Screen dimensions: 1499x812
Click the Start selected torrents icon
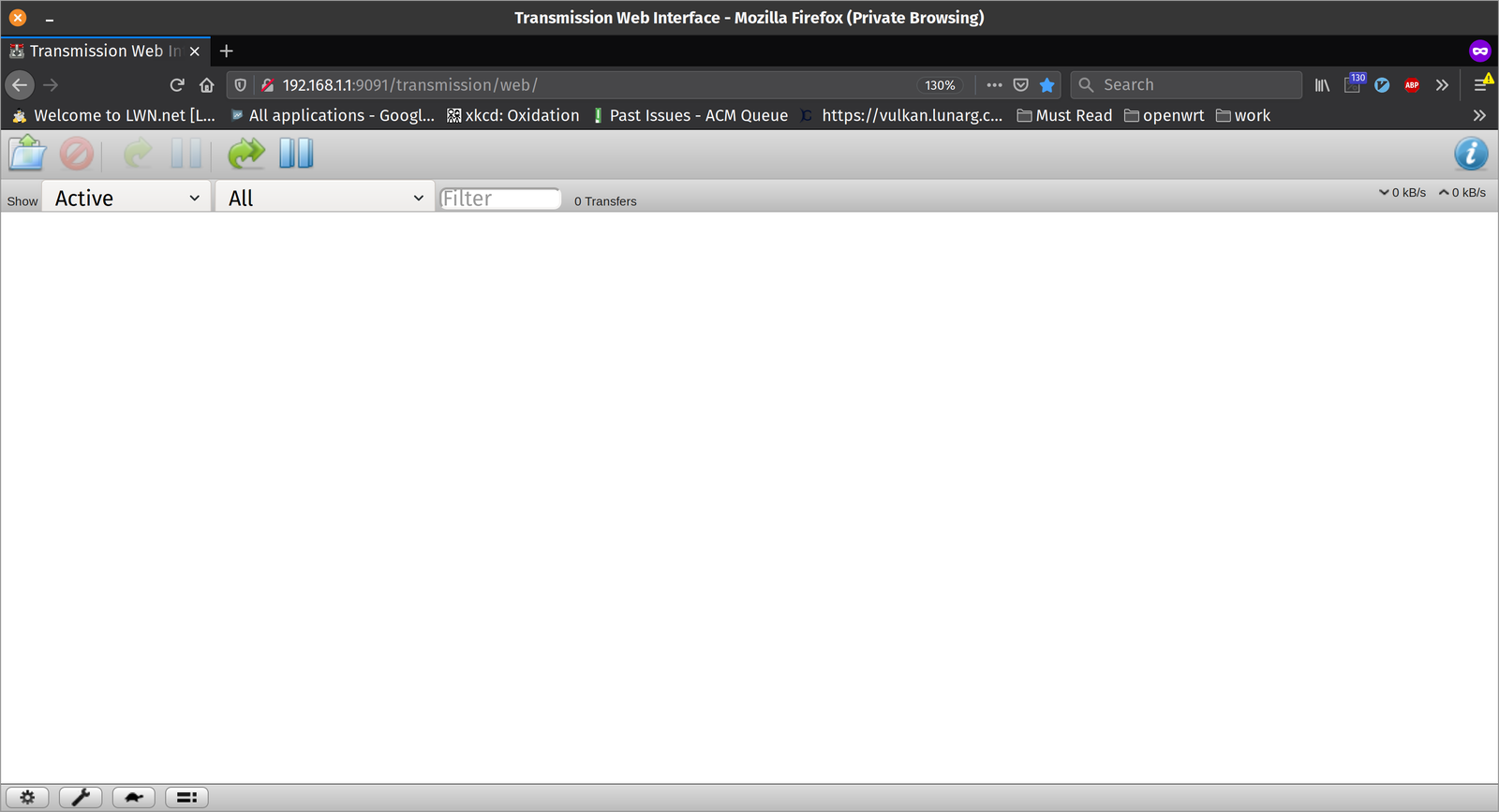(139, 154)
